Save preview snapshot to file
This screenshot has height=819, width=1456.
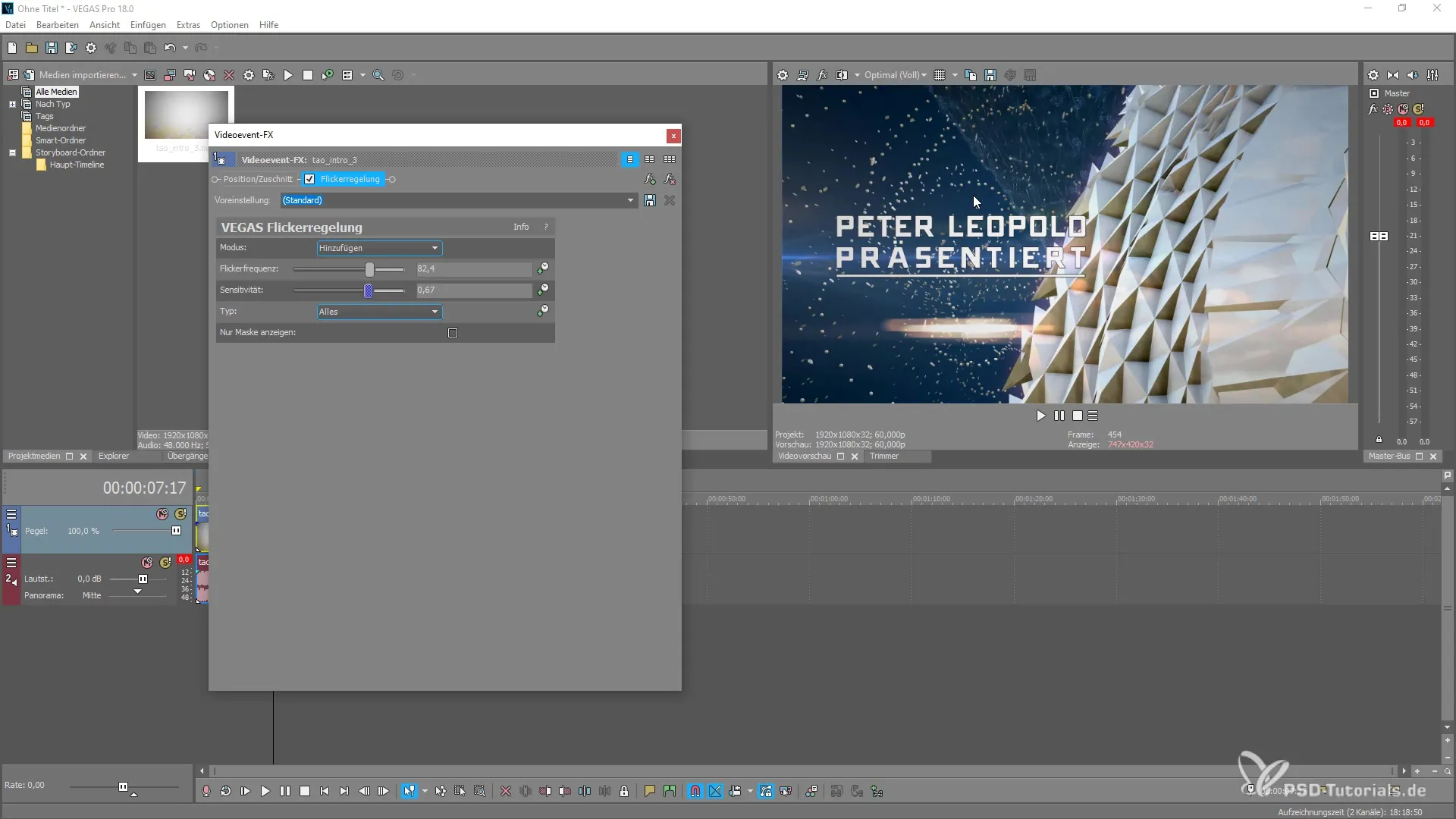990,75
